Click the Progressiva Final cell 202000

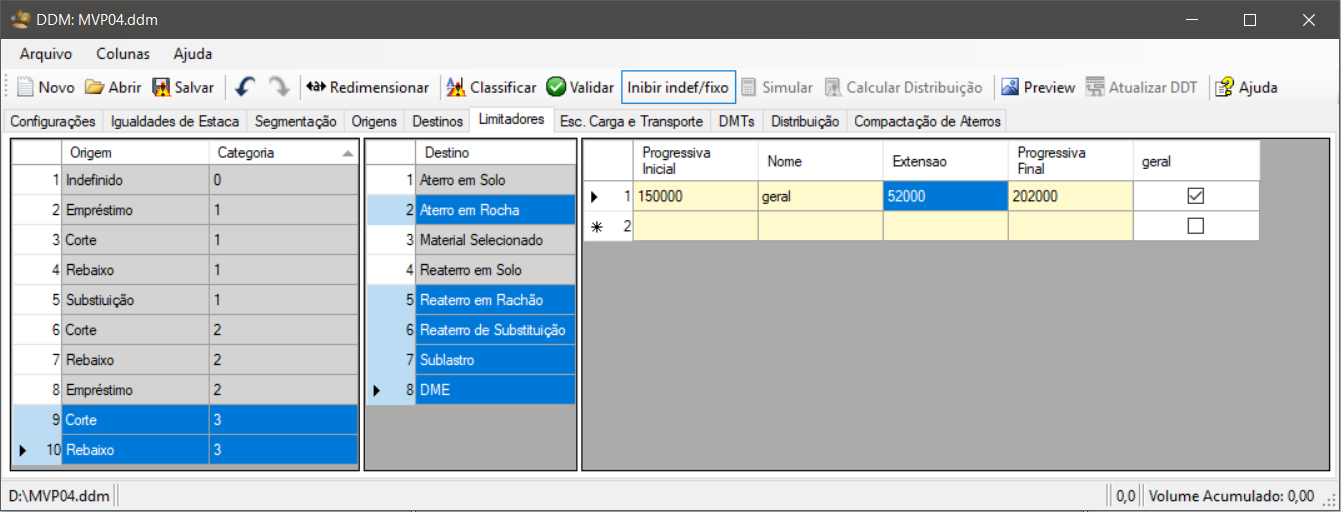tap(1070, 196)
